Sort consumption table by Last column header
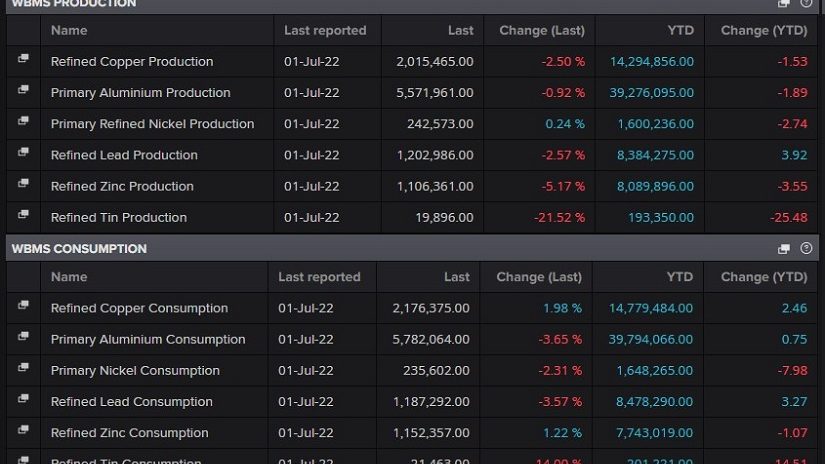This screenshot has height=464, width=825. (x=457, y=277)
